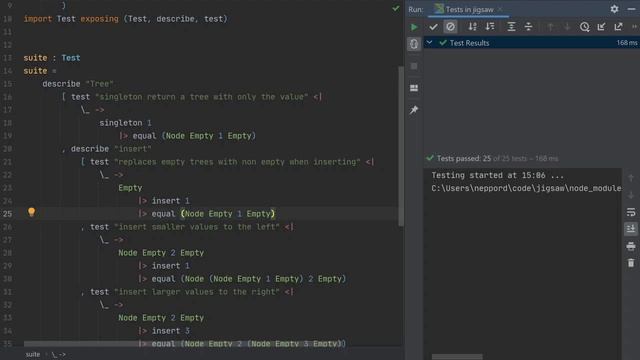
Task: Sort test results by duration
Action: 490,27
